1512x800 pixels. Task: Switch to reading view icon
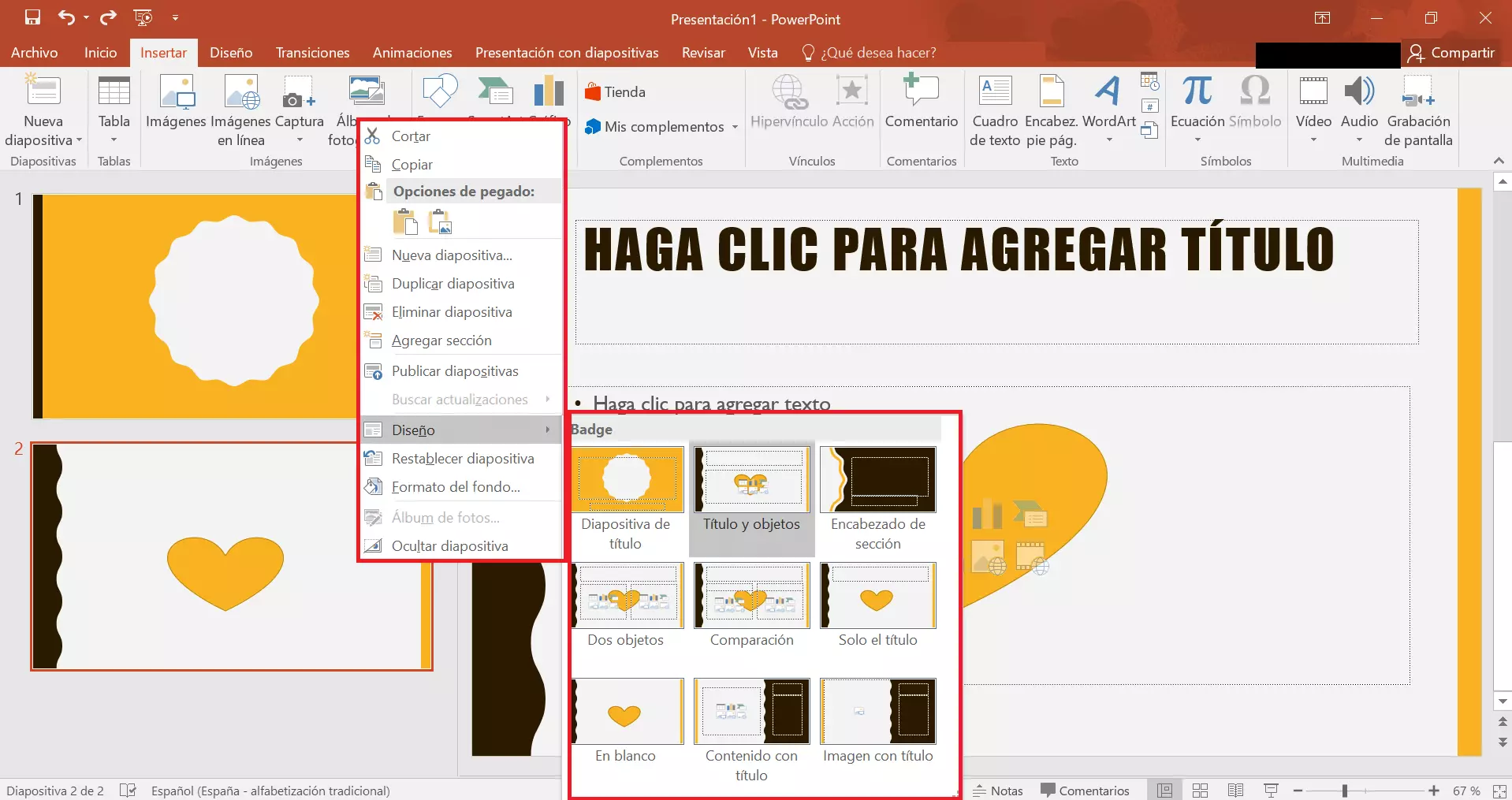(1235, 791)
